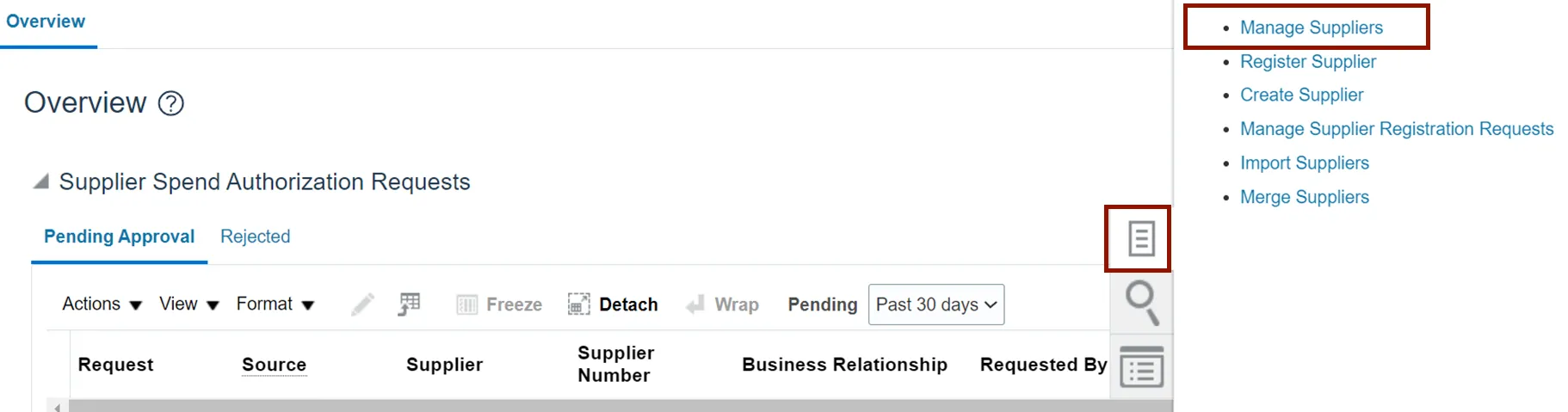Open the Format menu
This screenshot has height=412, width=1568.
[275, 304]
